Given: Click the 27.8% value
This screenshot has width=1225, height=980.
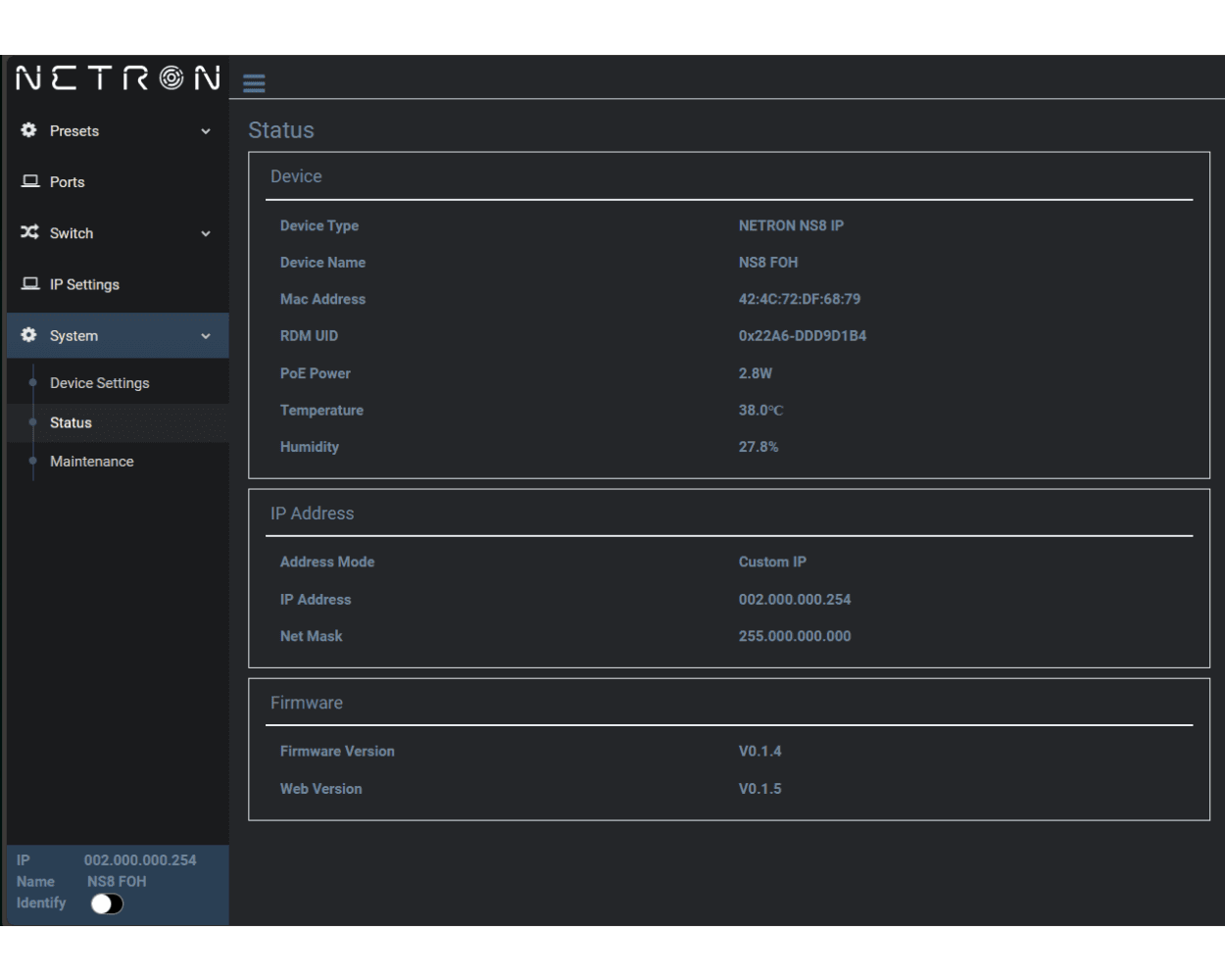Looking at the screenshot, I should tap(759, 447).
